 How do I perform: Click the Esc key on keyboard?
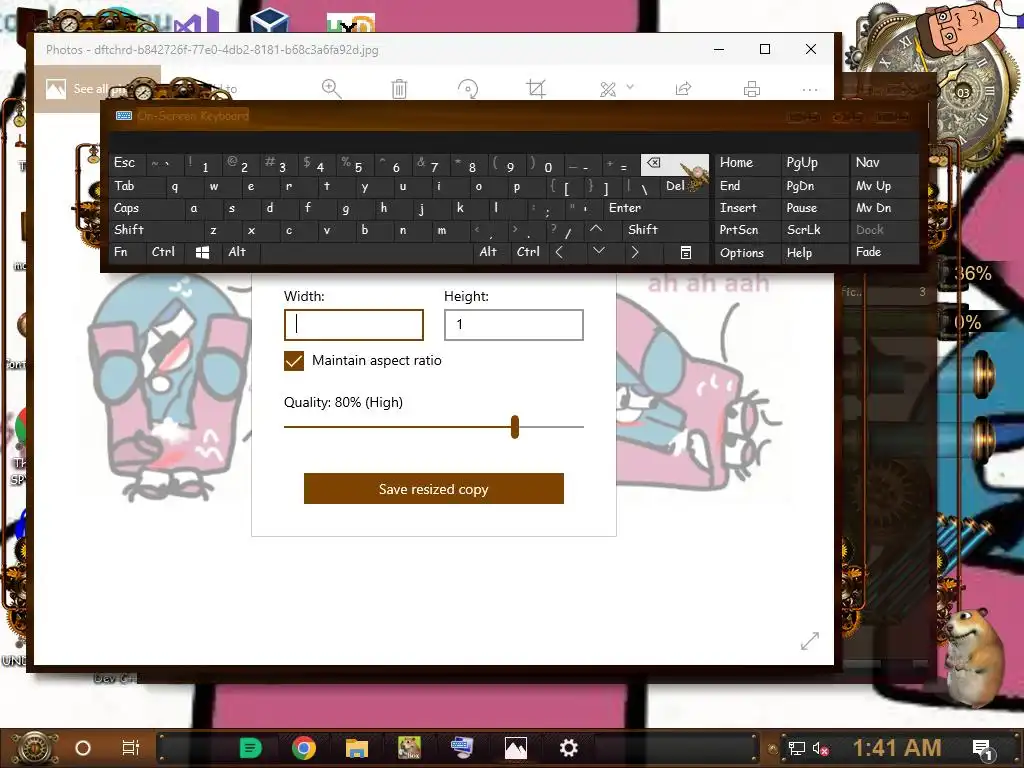point(128,163)
